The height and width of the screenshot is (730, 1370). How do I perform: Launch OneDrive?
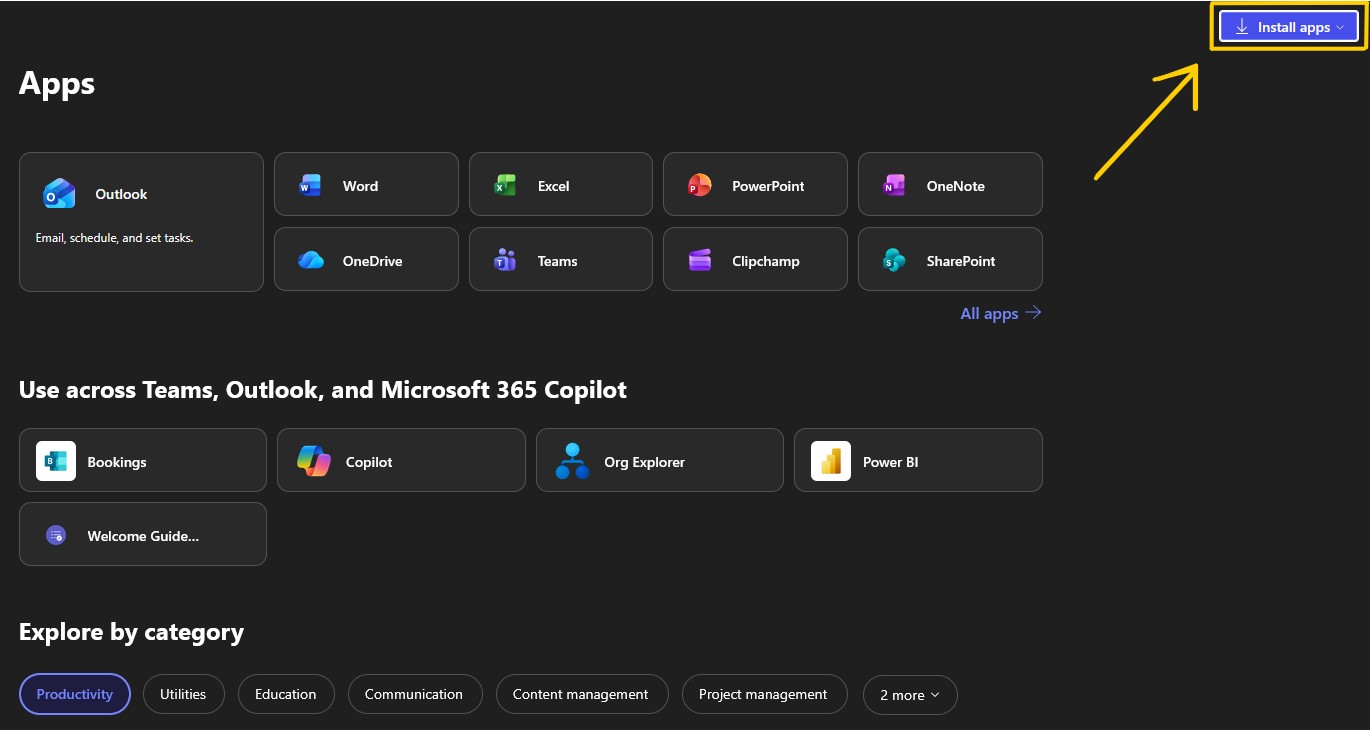(366, 259)
